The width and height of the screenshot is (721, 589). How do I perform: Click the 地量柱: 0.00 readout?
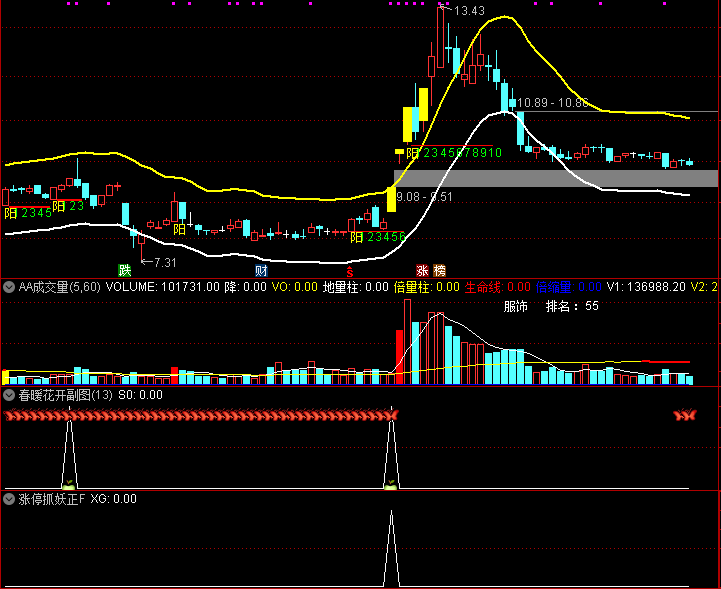point(356,287)
